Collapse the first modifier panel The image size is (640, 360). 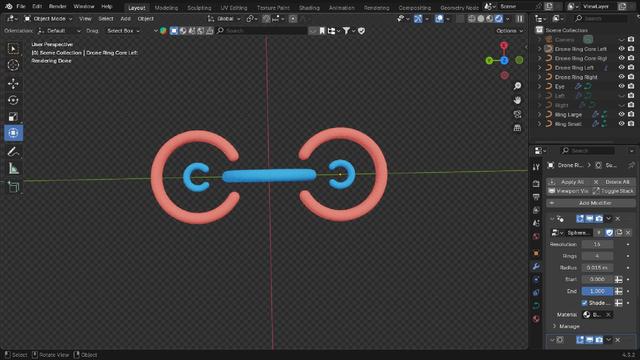pyautogui.click(x=552, y=219)
